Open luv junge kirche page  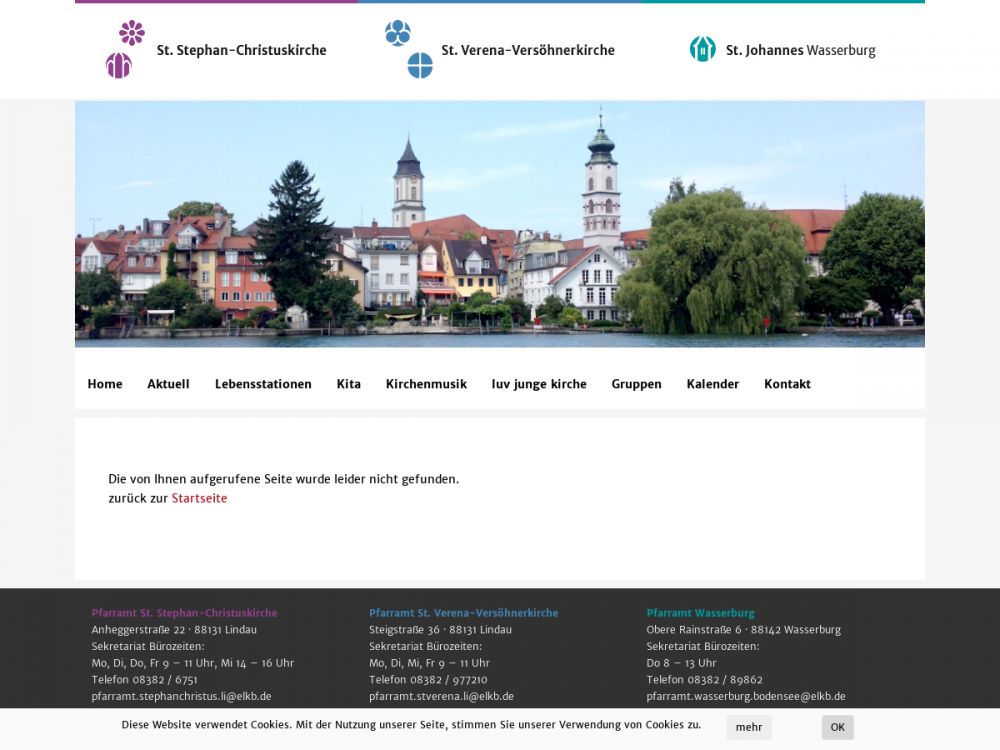(539, 384)
